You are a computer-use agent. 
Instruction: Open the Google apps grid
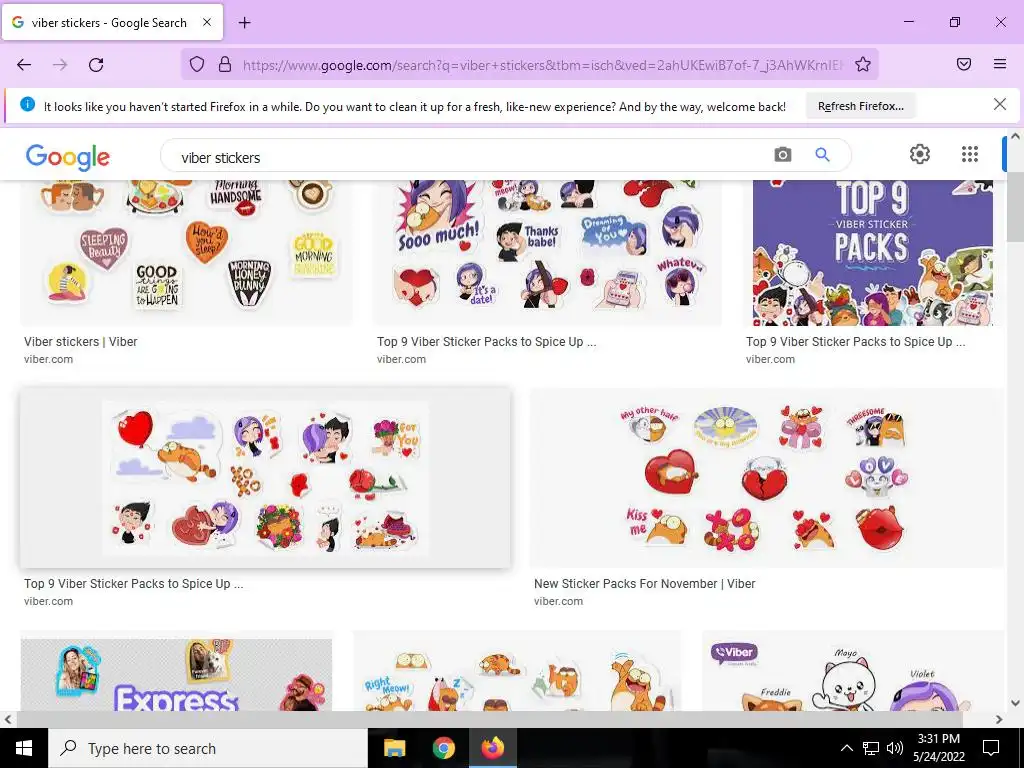pyautogui.click(x=970, y=154)
